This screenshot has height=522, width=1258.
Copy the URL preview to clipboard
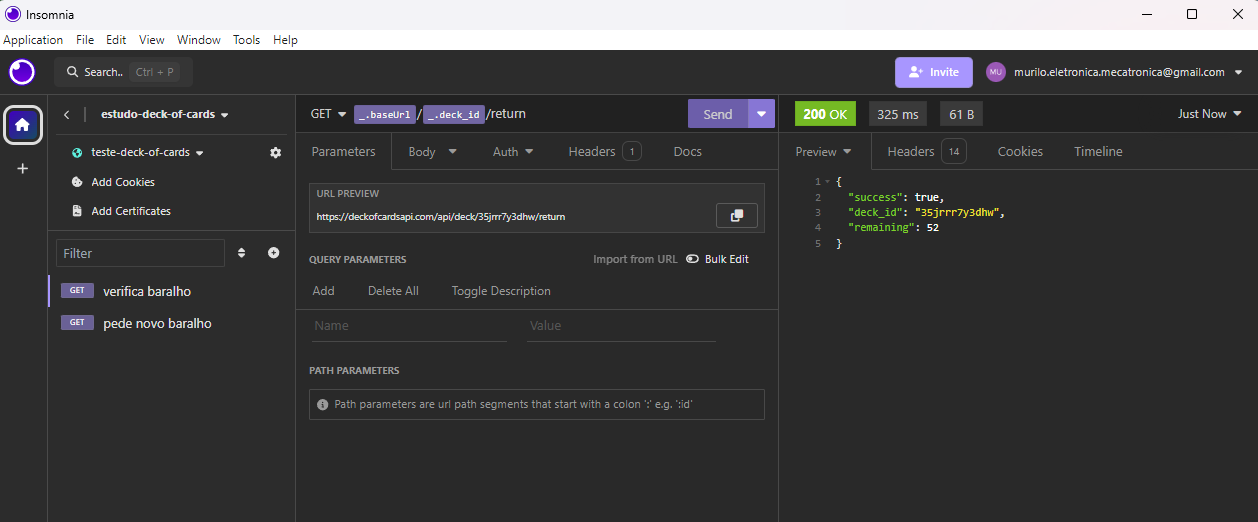737,216
